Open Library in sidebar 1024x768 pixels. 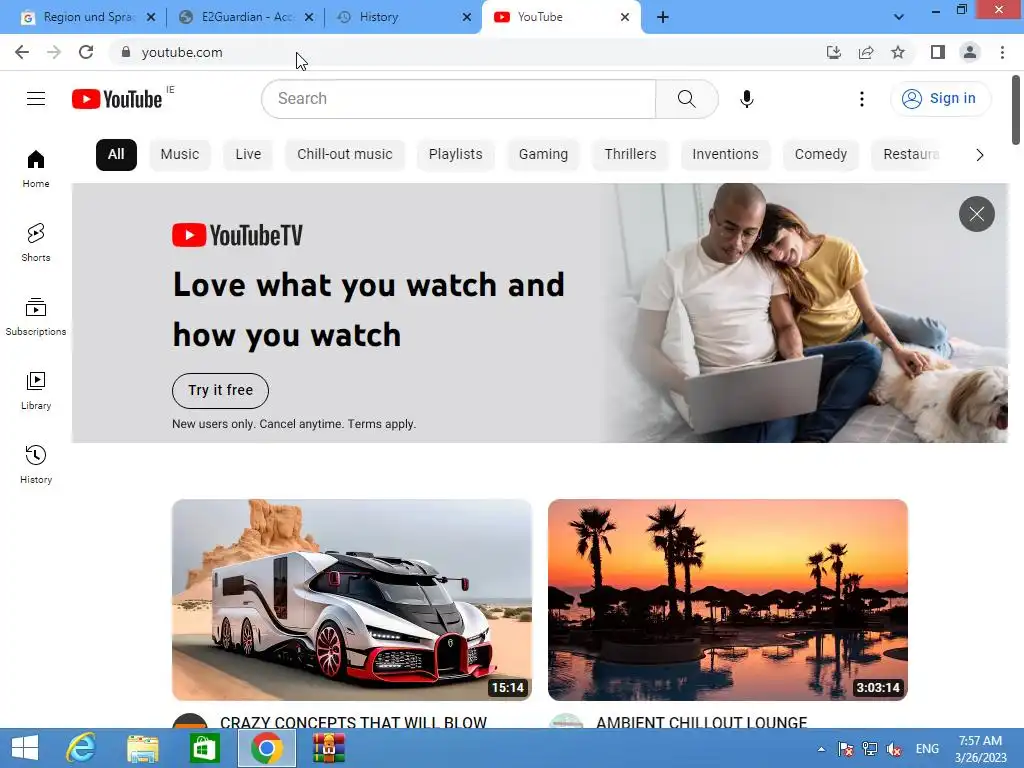36,391
